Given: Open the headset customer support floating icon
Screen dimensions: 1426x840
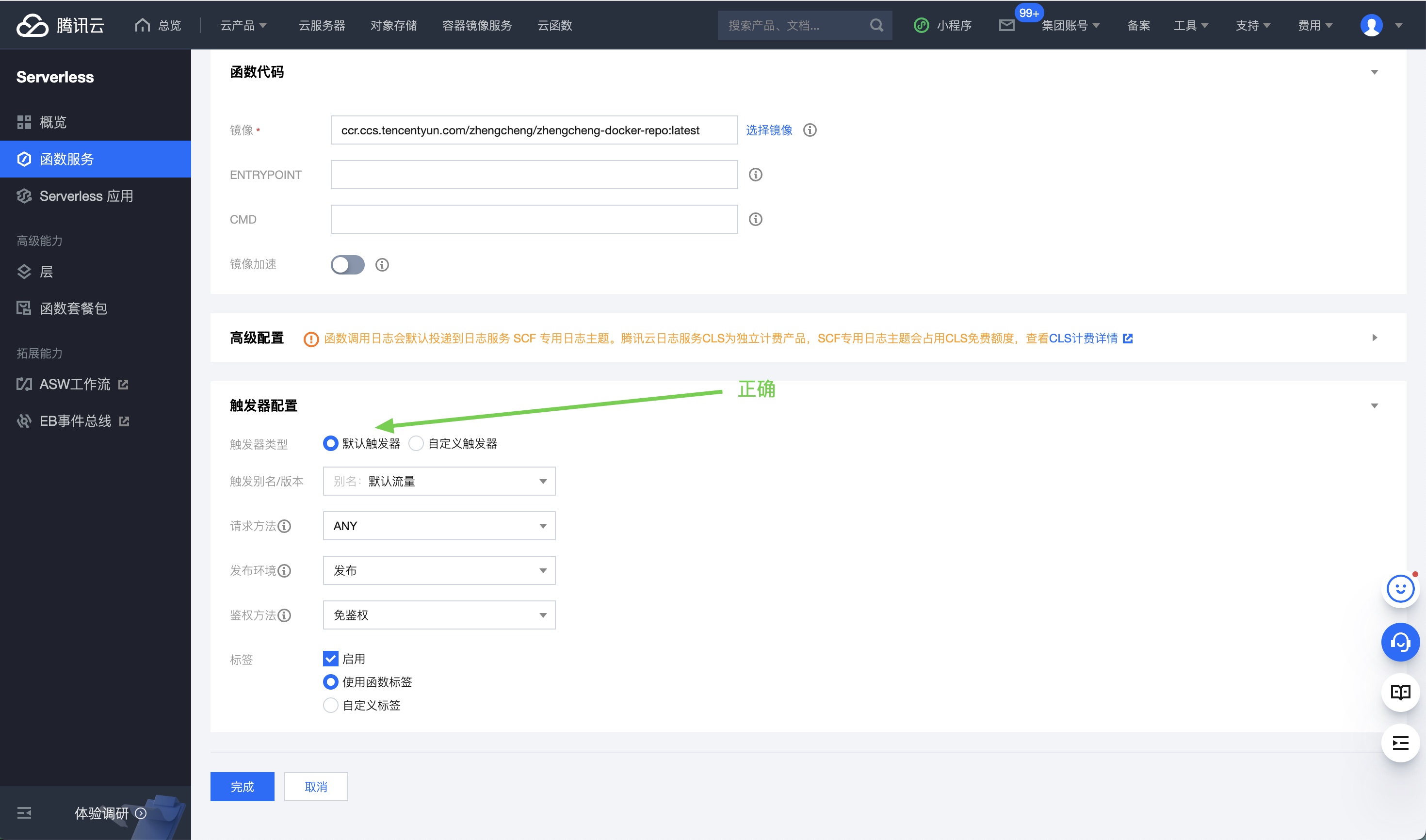Looking at the screenshot, I should [1400, 643].
